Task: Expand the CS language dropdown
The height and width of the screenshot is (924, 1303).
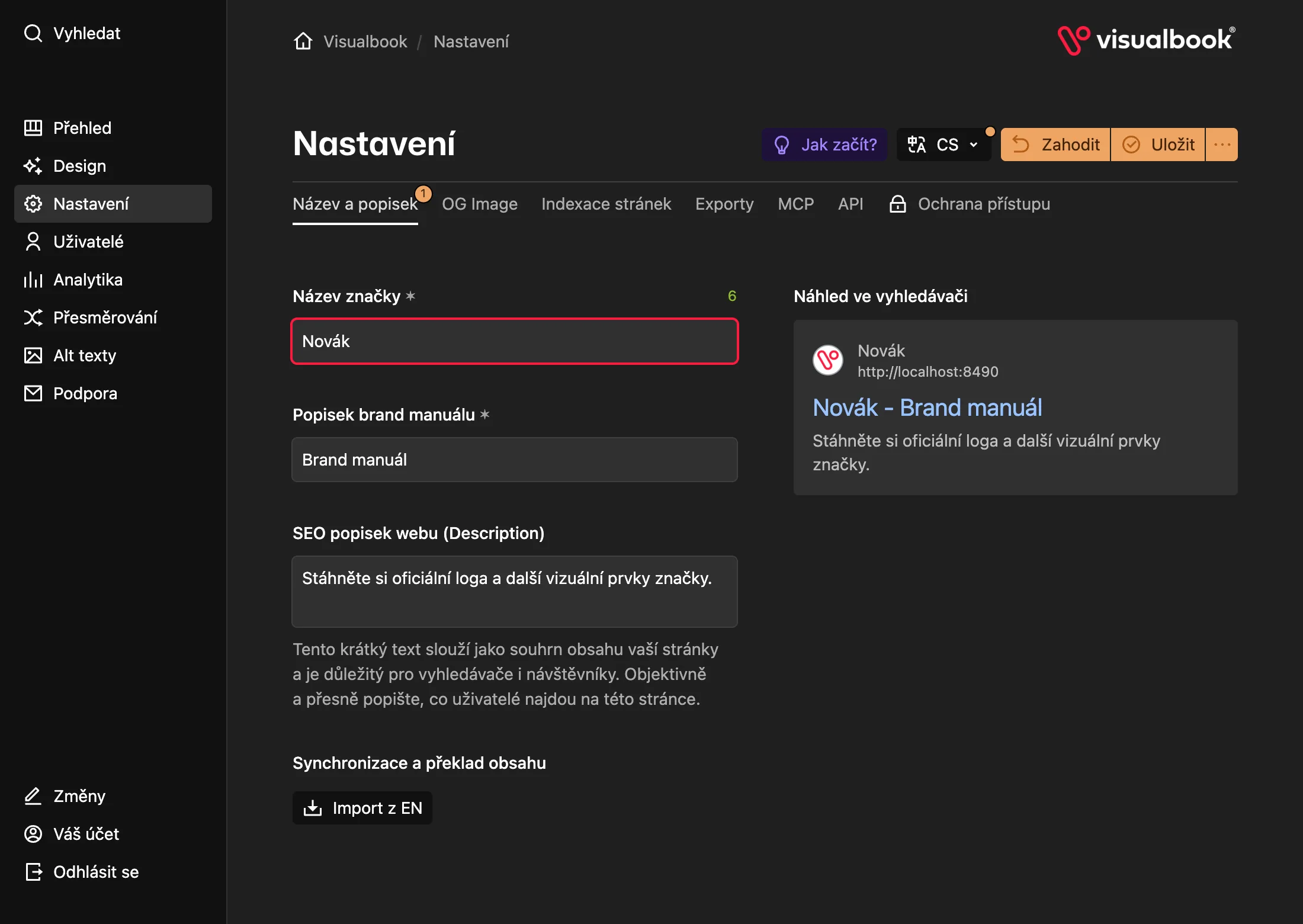Action: coord(943,145)
